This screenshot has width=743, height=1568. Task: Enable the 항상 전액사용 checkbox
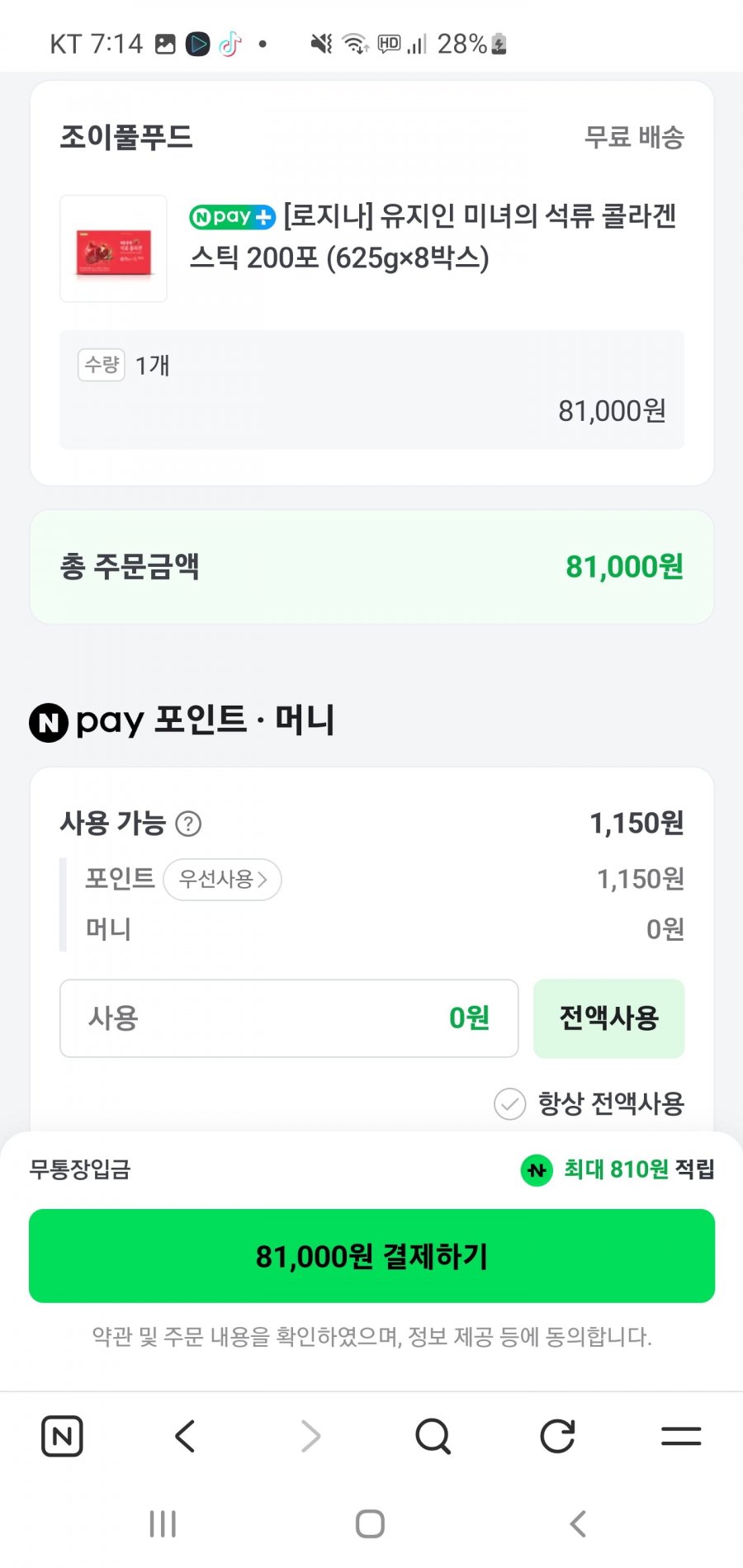pyautogui.click(x=509, y=1103)
